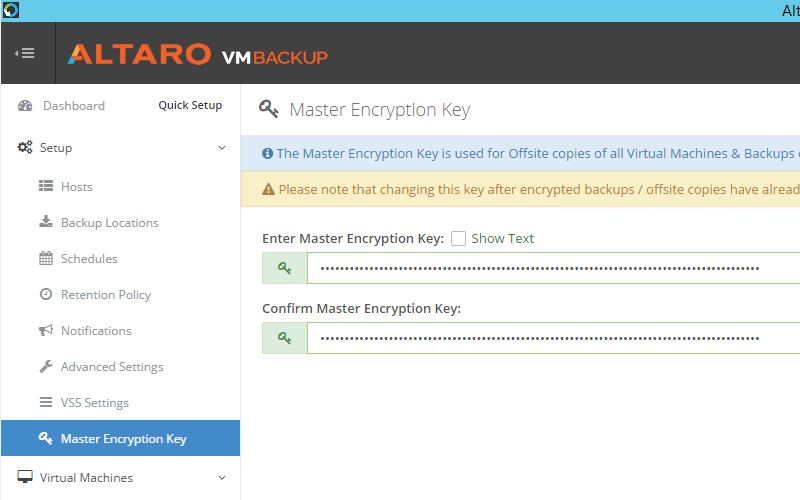
Task: Click the Hosts server icon
Action: point(46,187)
